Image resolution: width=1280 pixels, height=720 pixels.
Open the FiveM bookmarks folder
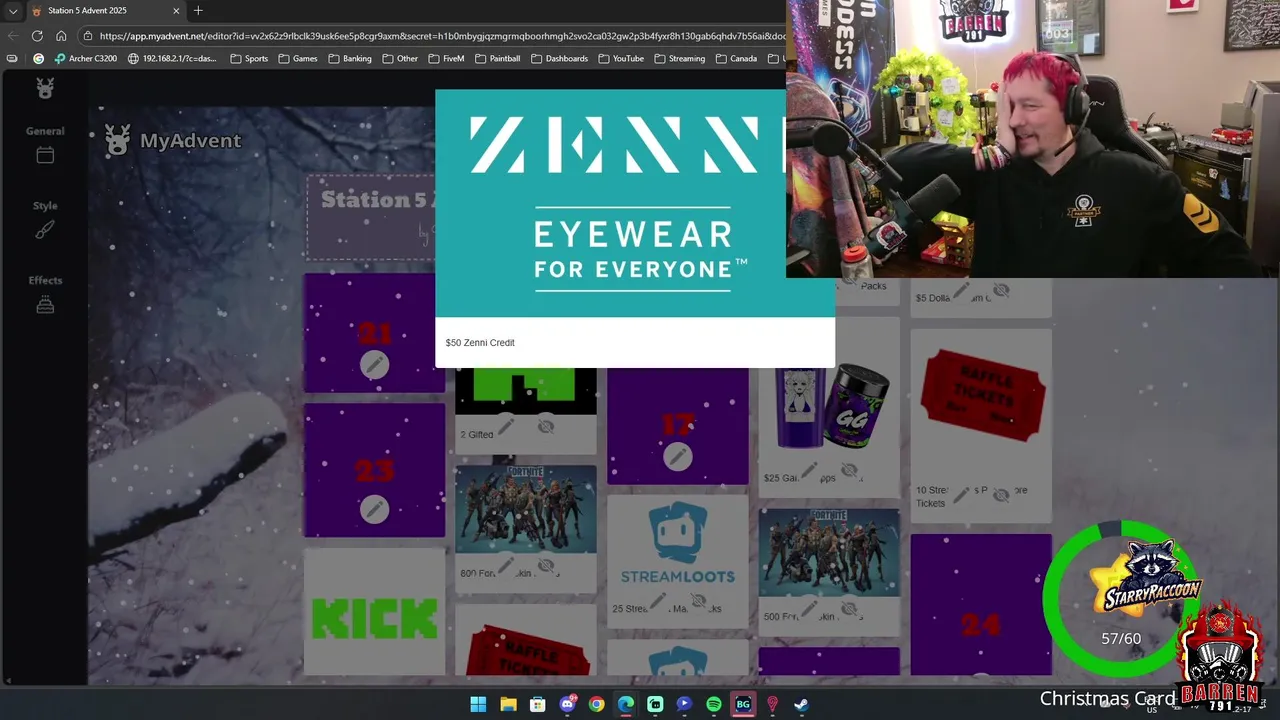pos(446,59)
